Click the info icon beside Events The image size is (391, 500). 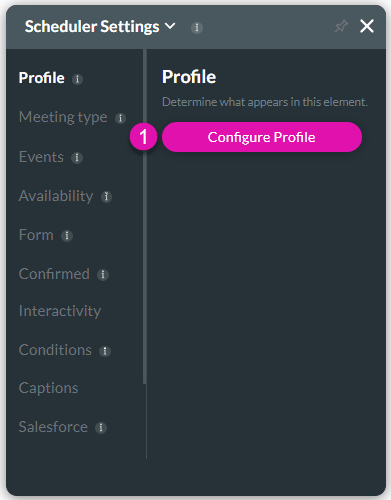tap(77, 157)
